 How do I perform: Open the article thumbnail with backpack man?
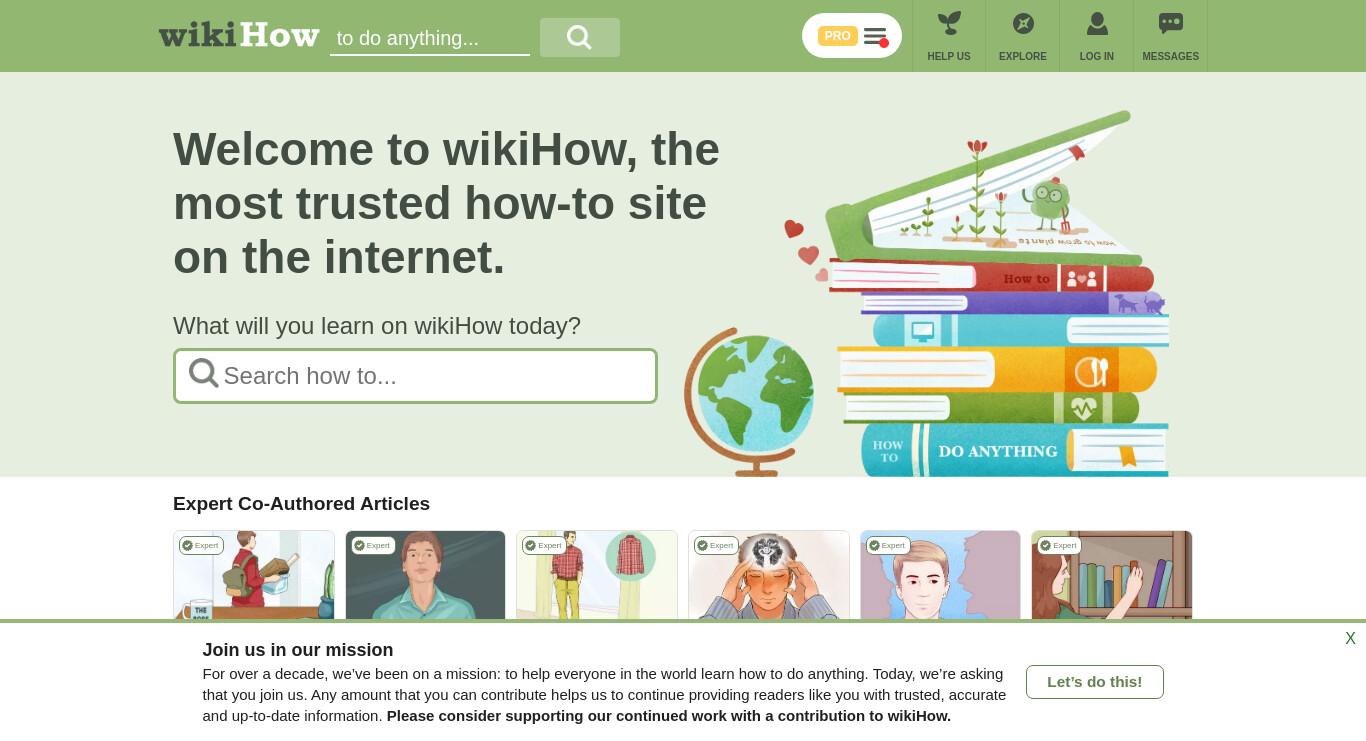[254, 576]
